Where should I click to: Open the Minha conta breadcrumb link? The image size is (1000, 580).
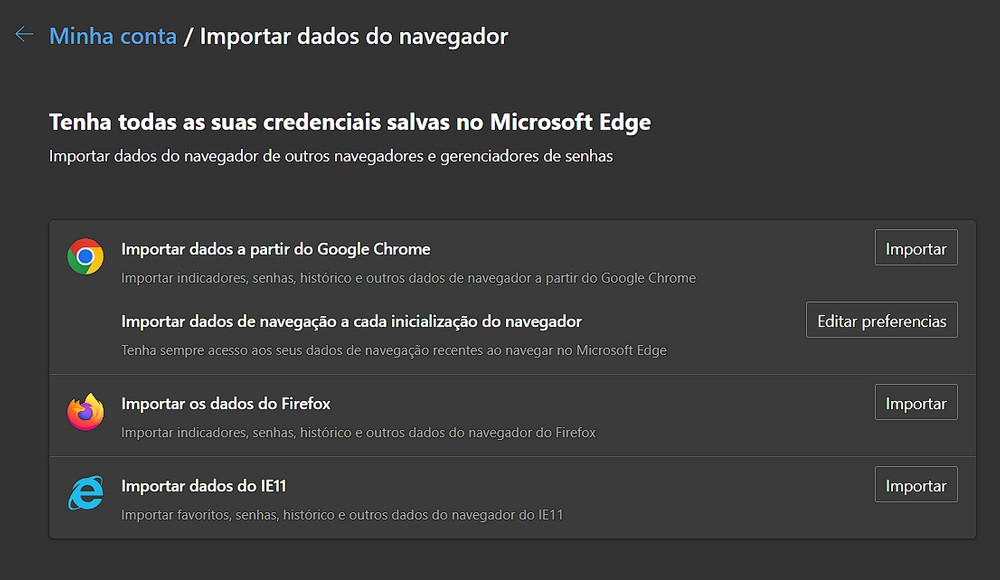pyautogui.click(x=113, y=36)
